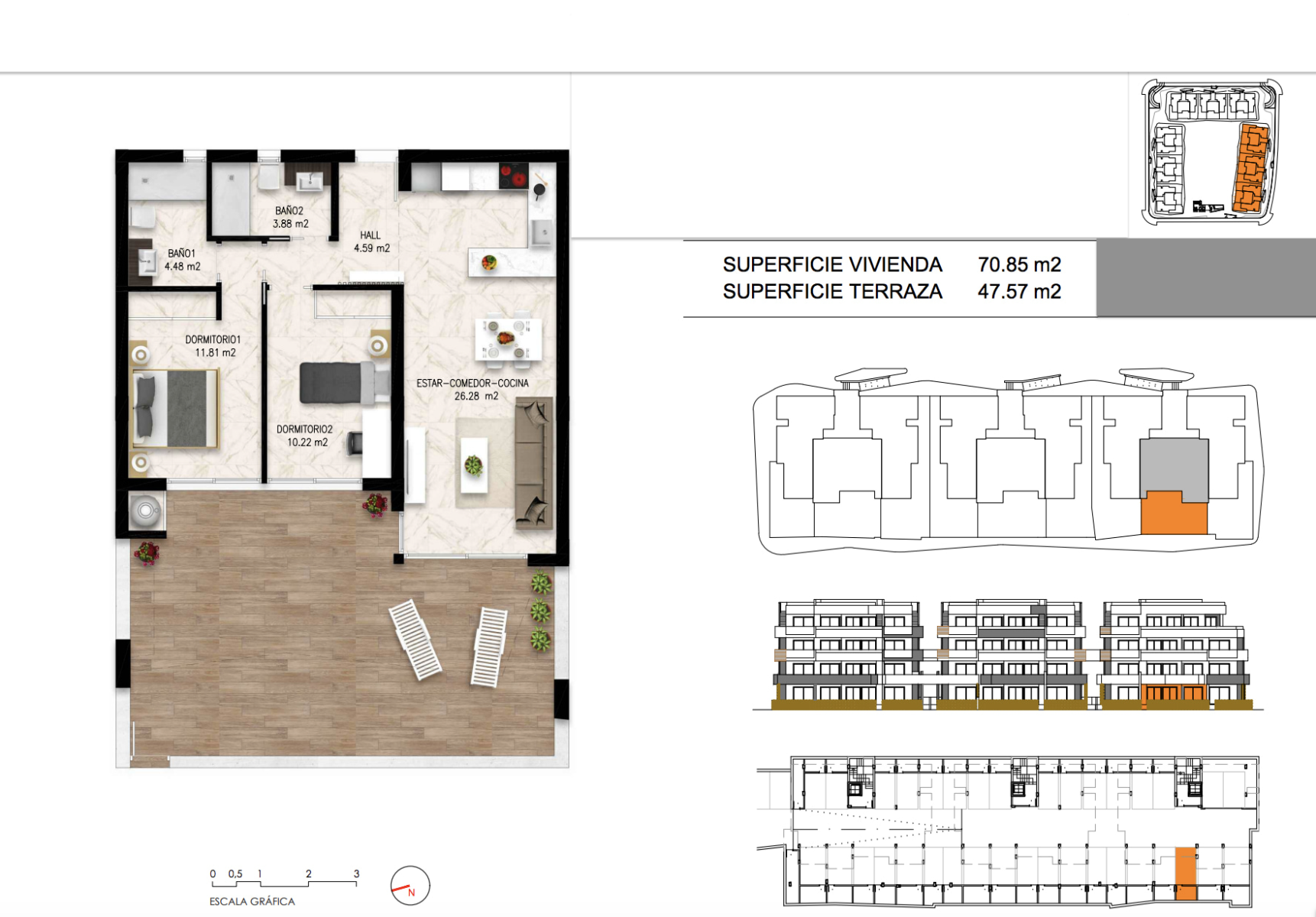Click the SUPERFICIE VIVIENDA 70.85 m2 text
The height and width of the screenshot is (917, 1316).
(x=891, y=264)
